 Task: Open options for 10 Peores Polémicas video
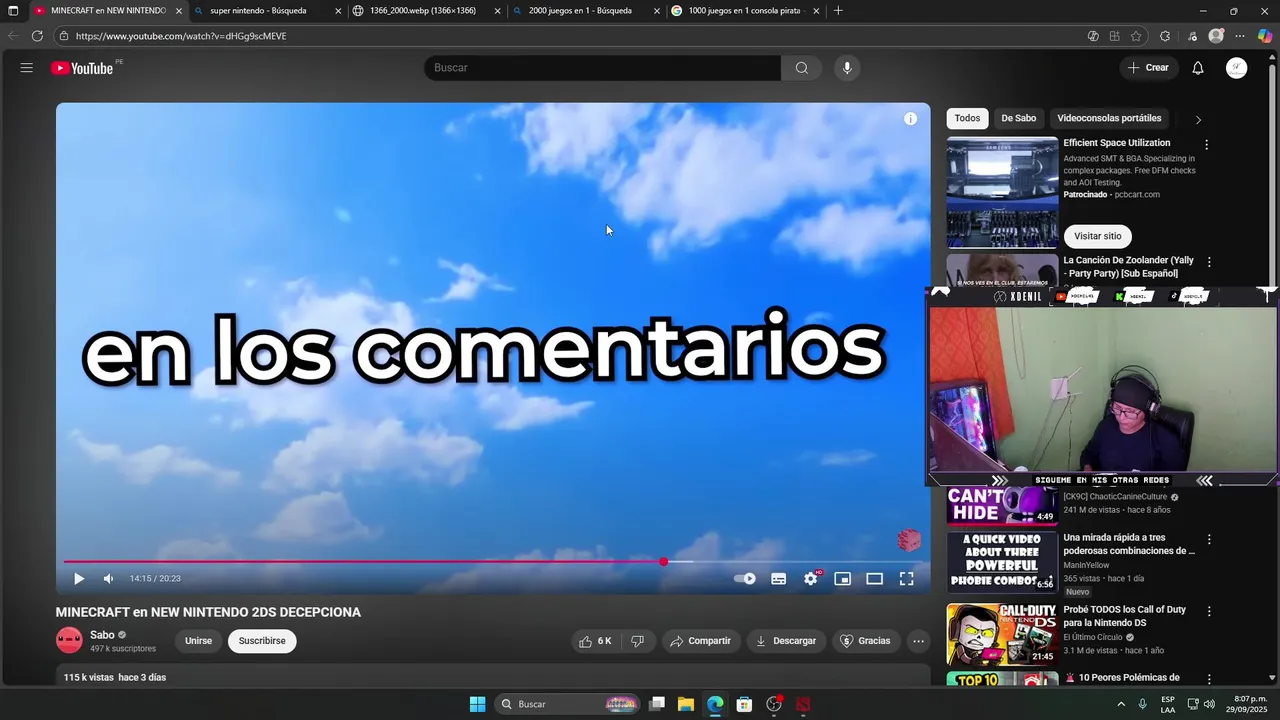pyautogui.click(x=1209, y=679)
